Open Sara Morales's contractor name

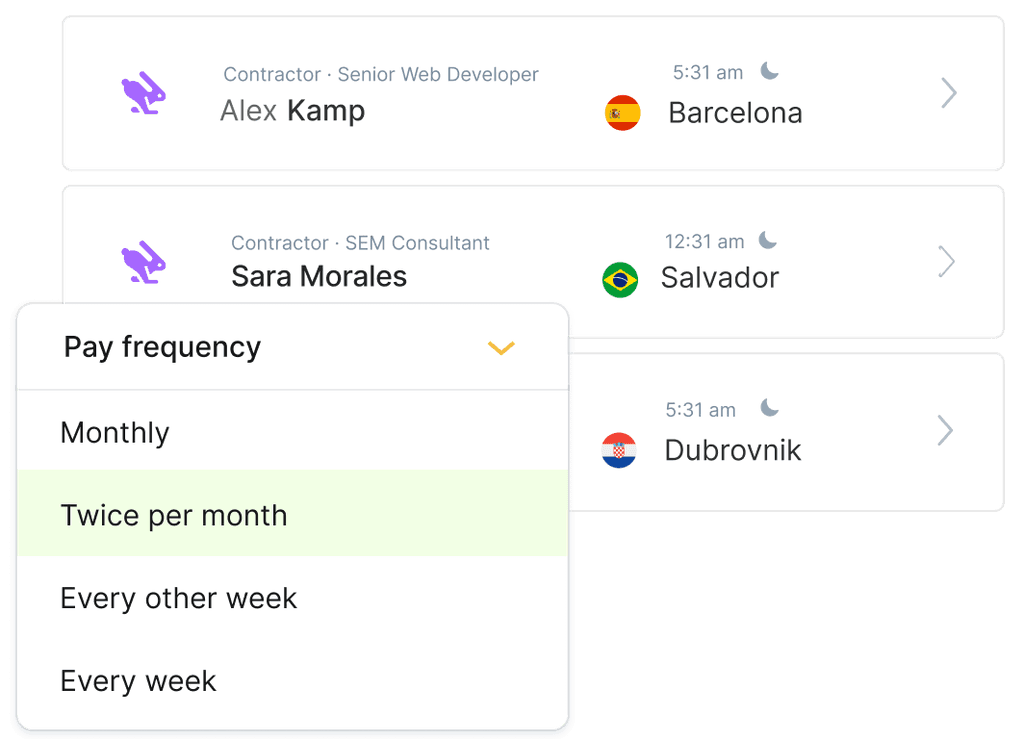(x=319, y=276)
